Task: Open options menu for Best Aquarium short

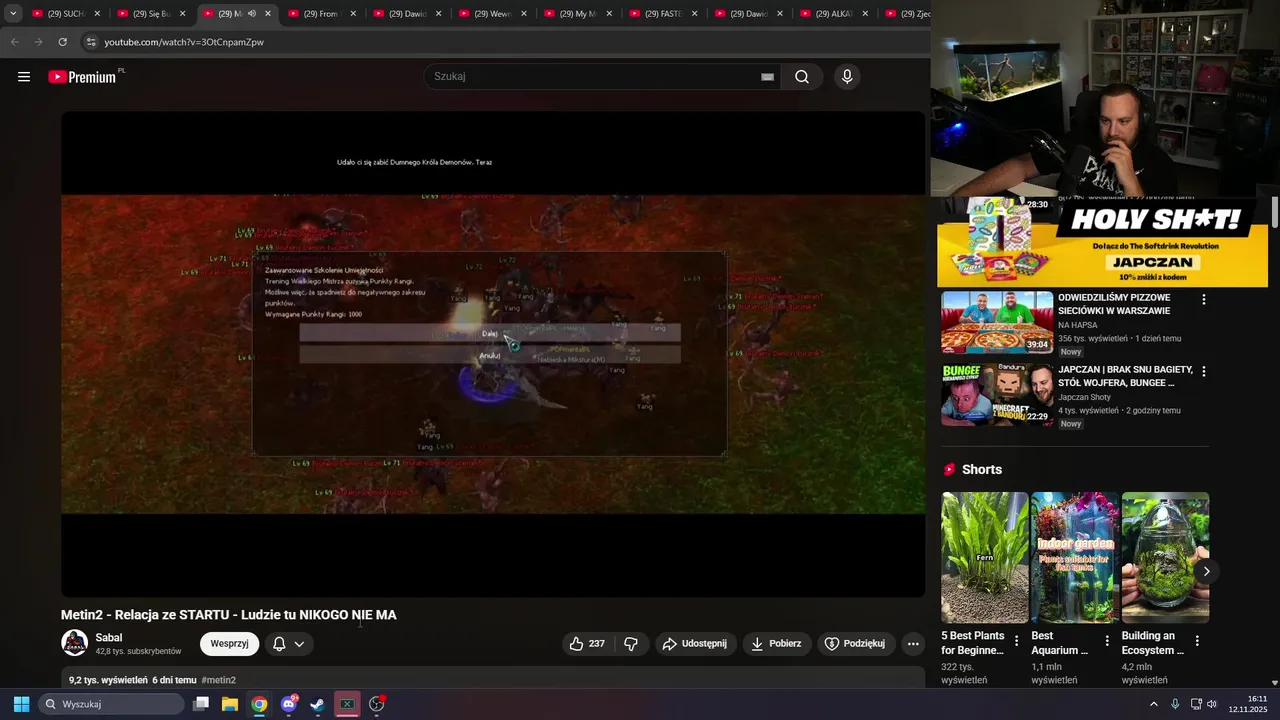Action: pyautogui.click(x=1106, y=641)
